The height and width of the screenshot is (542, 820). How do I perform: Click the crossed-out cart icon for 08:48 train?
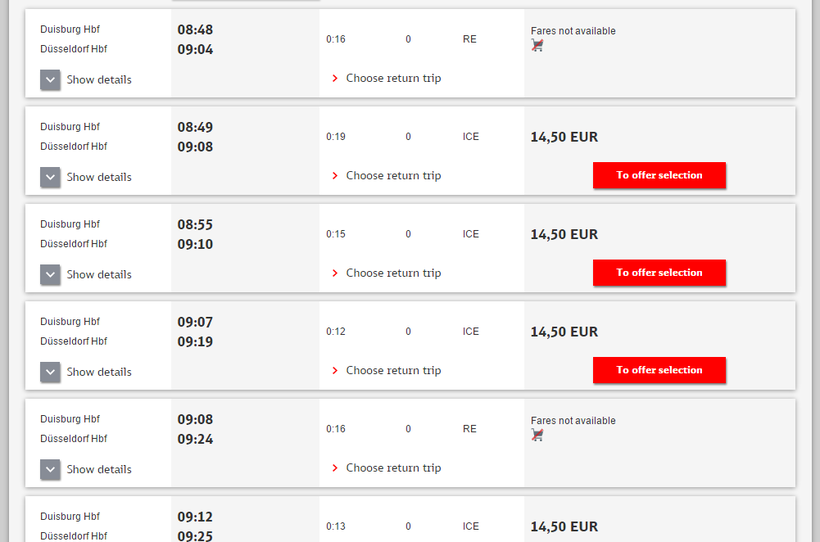pos(537,45)
